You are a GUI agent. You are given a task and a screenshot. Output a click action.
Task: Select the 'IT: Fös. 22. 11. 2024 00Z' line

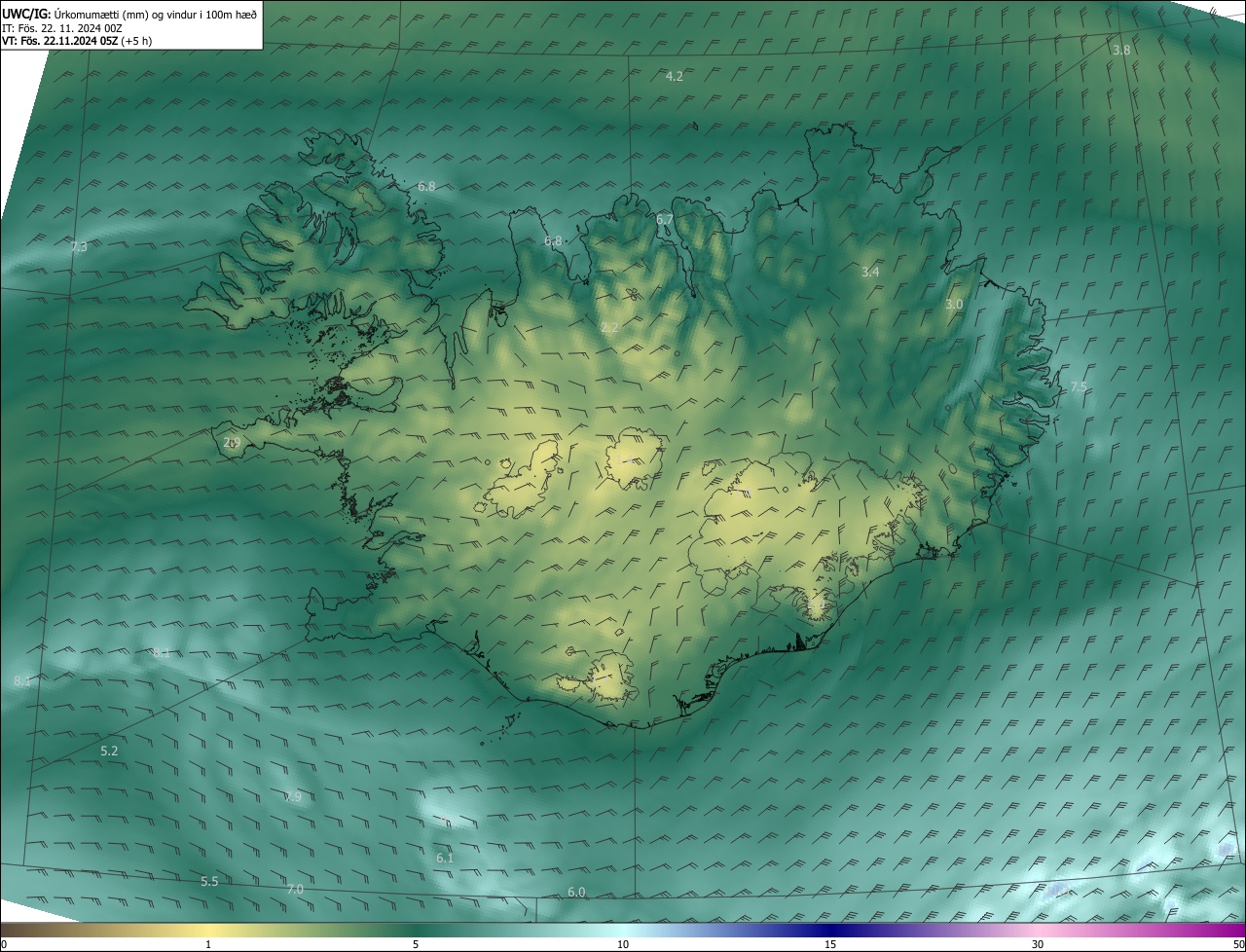pyautogui.click(x=62, y=27)
